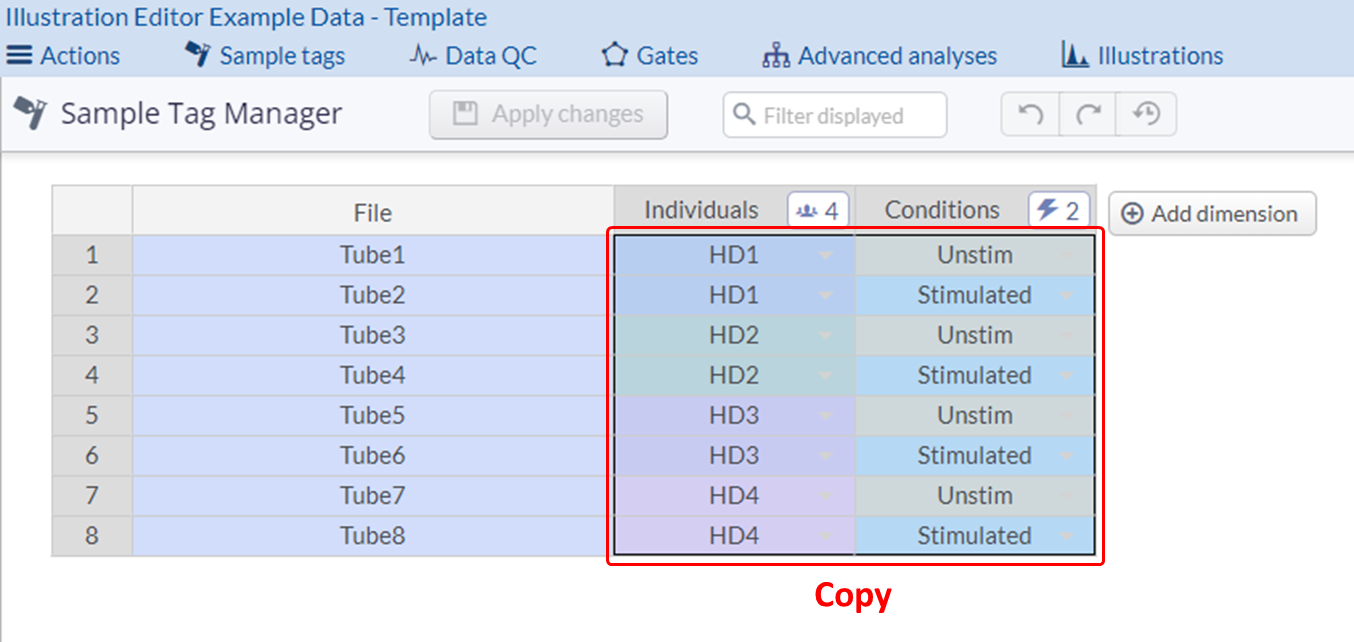Open the Gates menu
The height and width of the screenshot is (642, 1354).
[650, 56]
